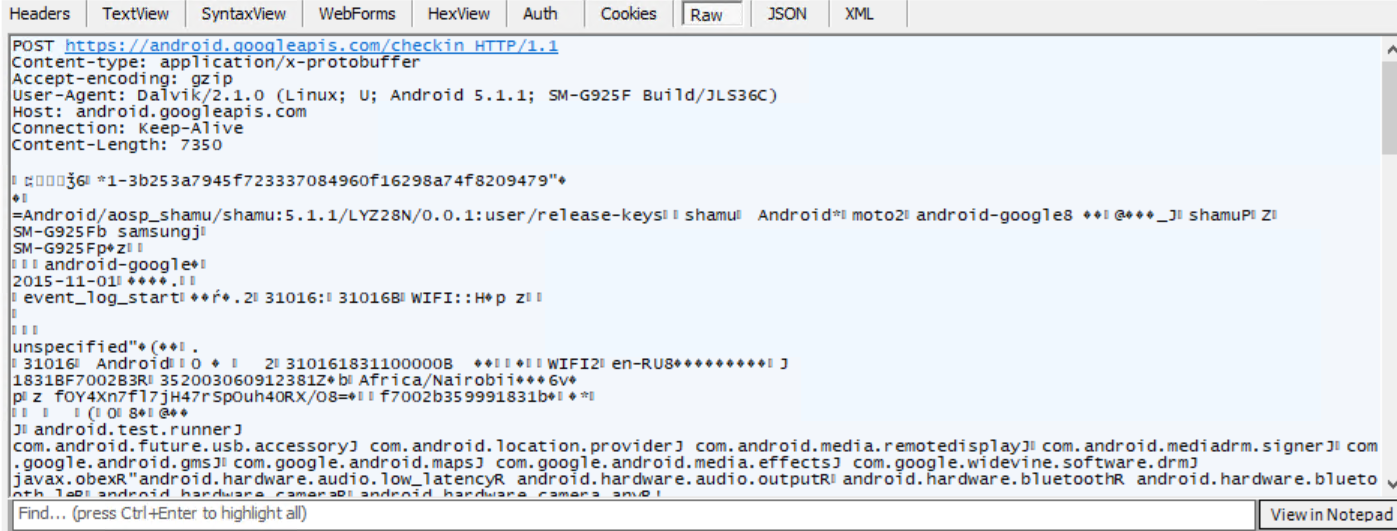Open the XML tab
Viewport: 1397px width, 531px height.
click(x=859, y=14)
